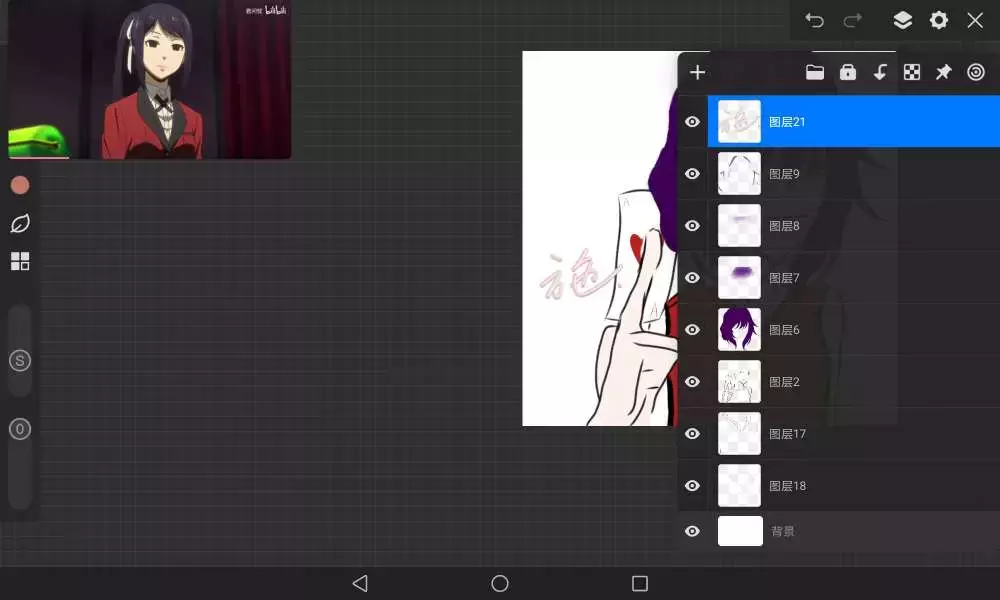Click the 图层6 layer name
The image size is (1000, 600).
coord(784,330)
